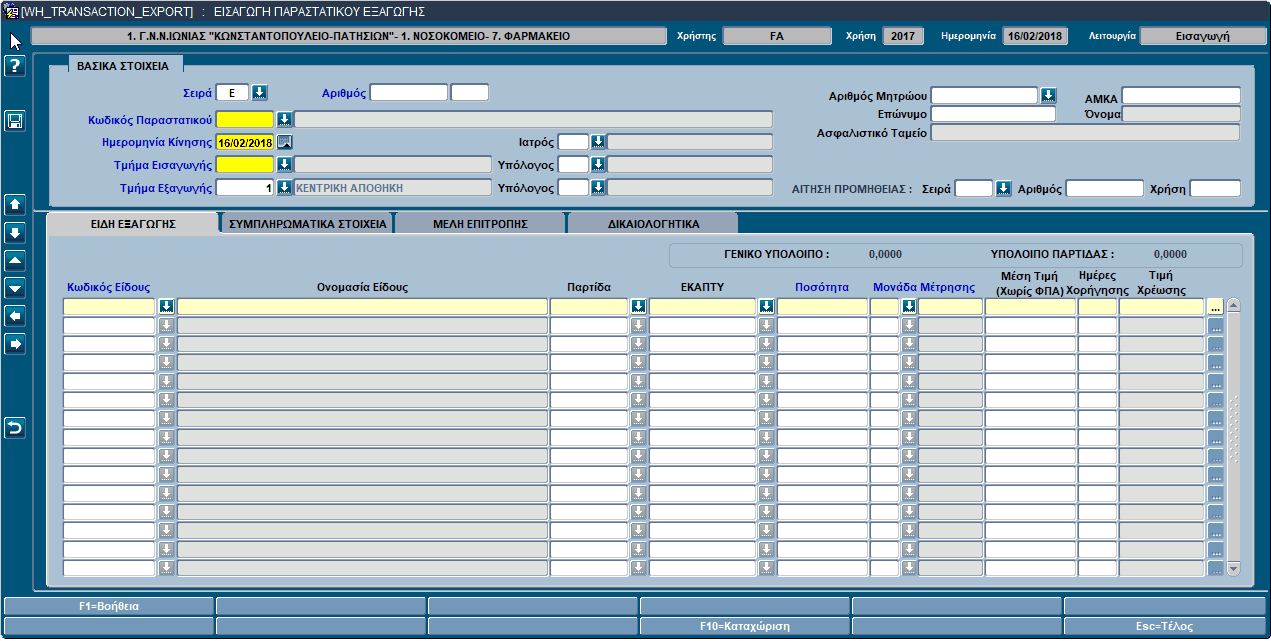Click the undo return arrow icon

(15, 428)
